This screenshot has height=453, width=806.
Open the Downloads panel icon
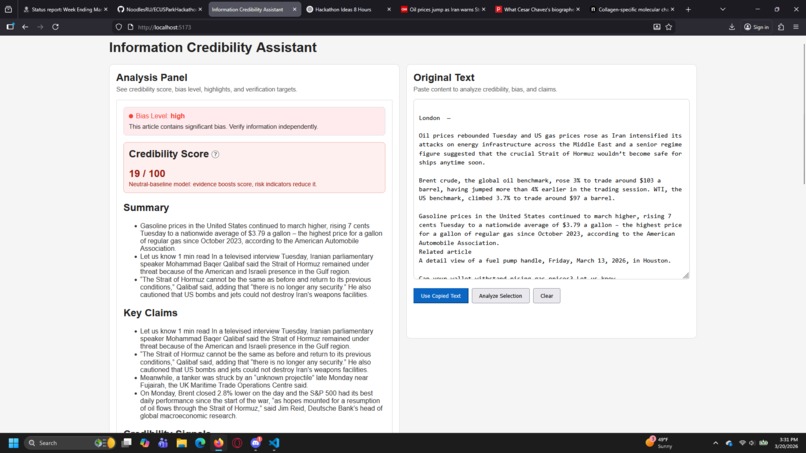coord(732,27)
